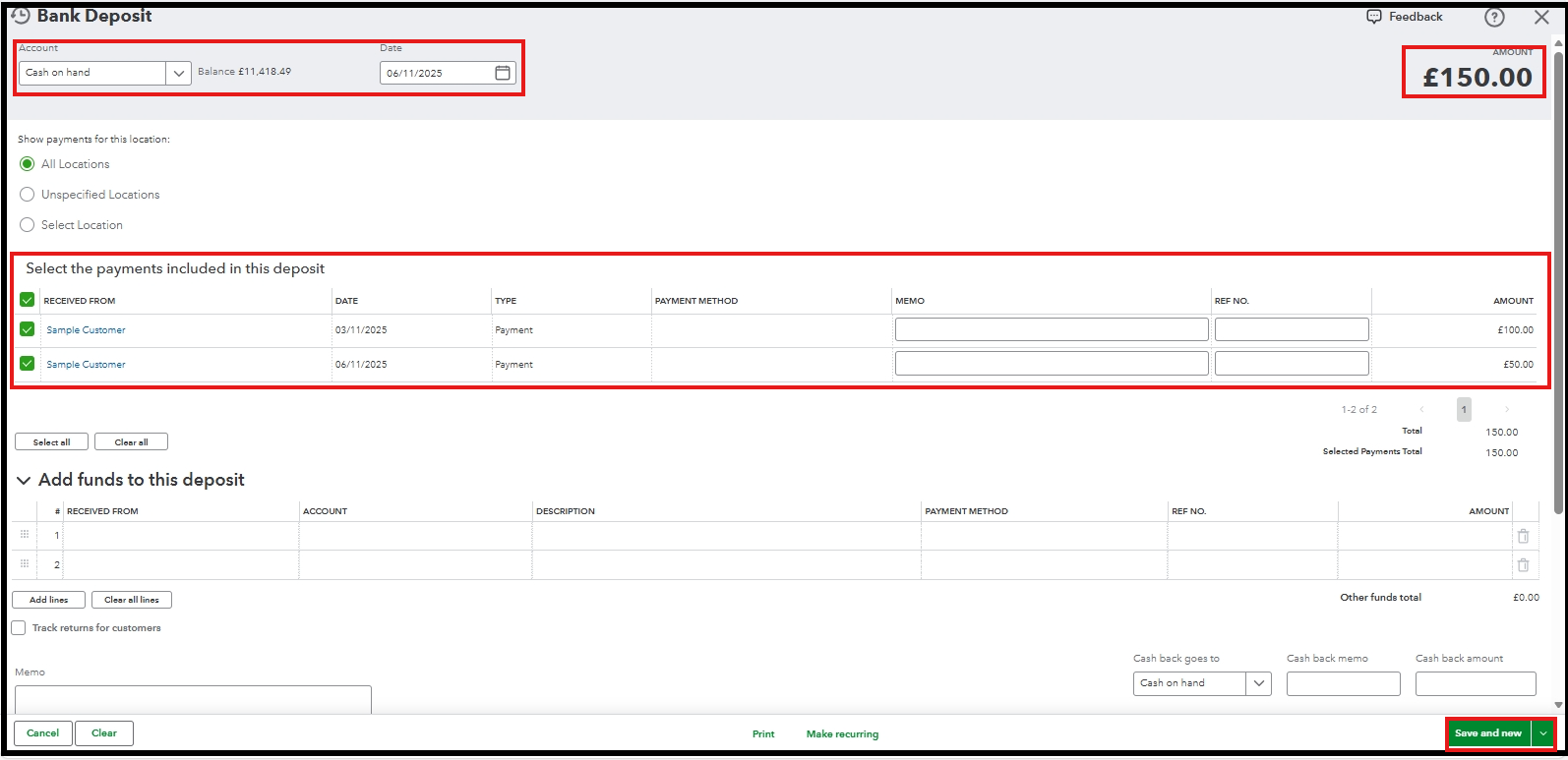The image size is (1568, 760).
Task: Click the Cash back amount field
Action: point(1475,683)
